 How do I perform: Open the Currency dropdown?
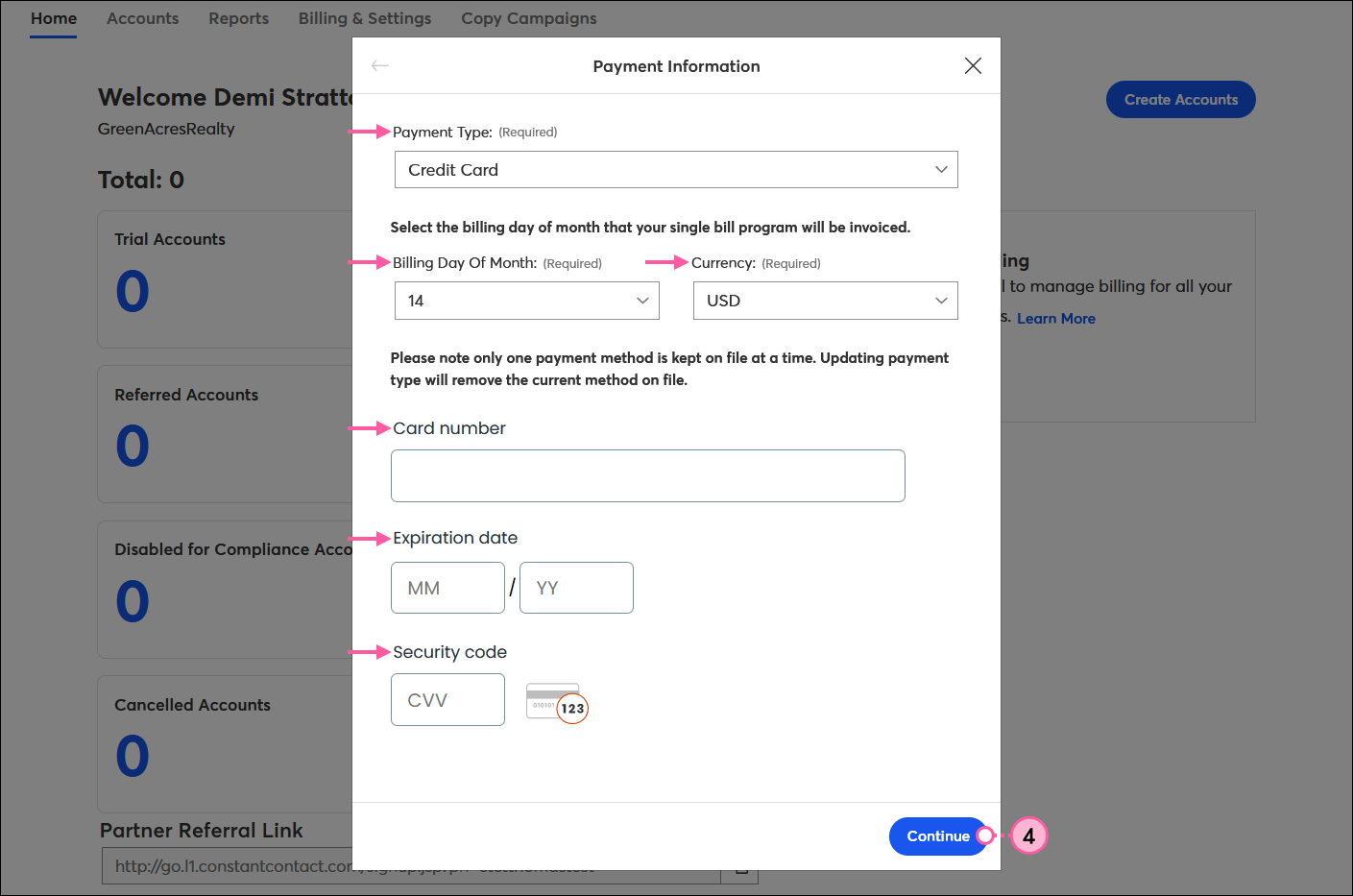click(826, 301)
